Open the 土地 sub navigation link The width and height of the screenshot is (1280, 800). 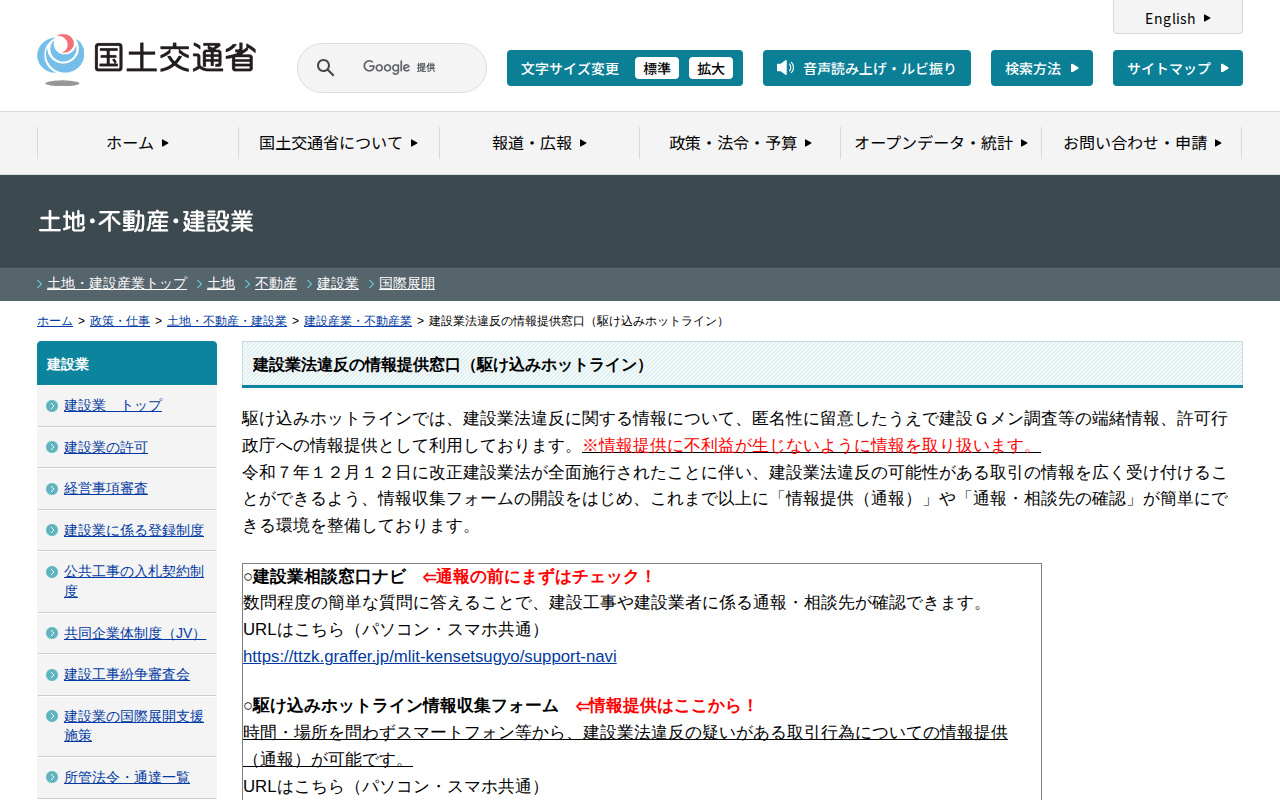click(x=221, y=283)
